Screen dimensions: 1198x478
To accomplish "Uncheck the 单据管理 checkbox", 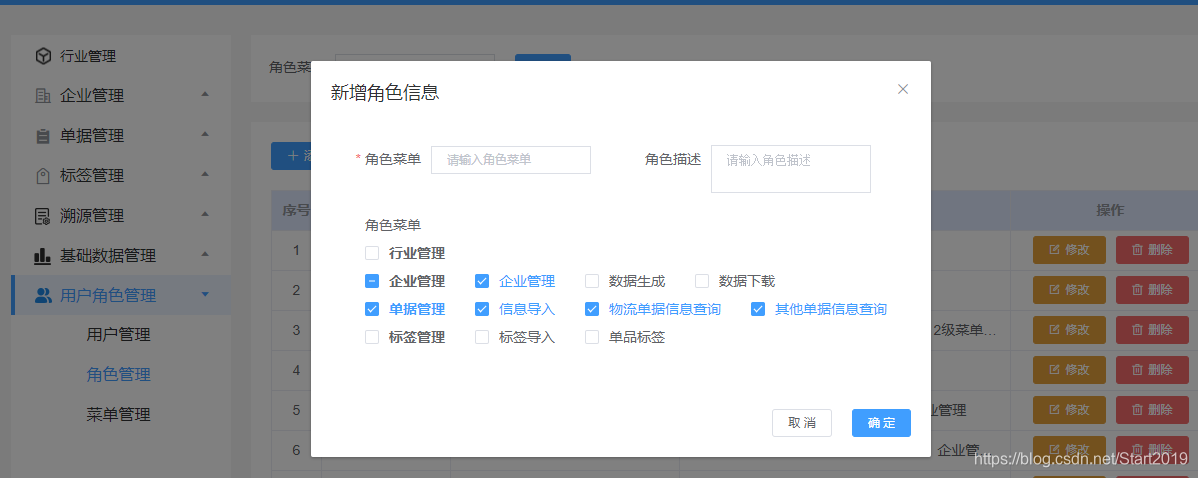I will pos(372,309).
